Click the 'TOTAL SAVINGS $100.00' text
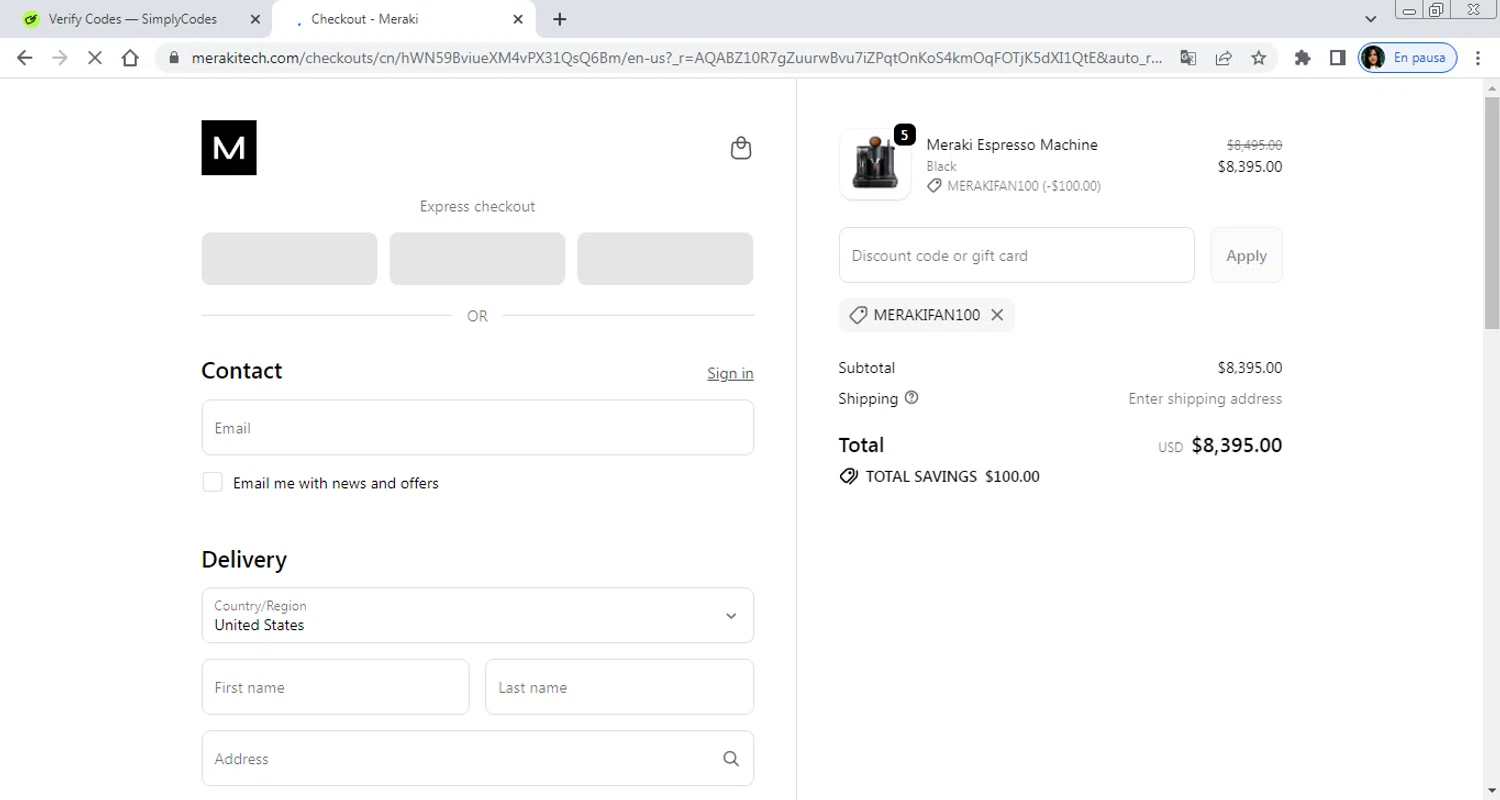1500x800 pixels. pyautogui.click(x=952, y=476)
